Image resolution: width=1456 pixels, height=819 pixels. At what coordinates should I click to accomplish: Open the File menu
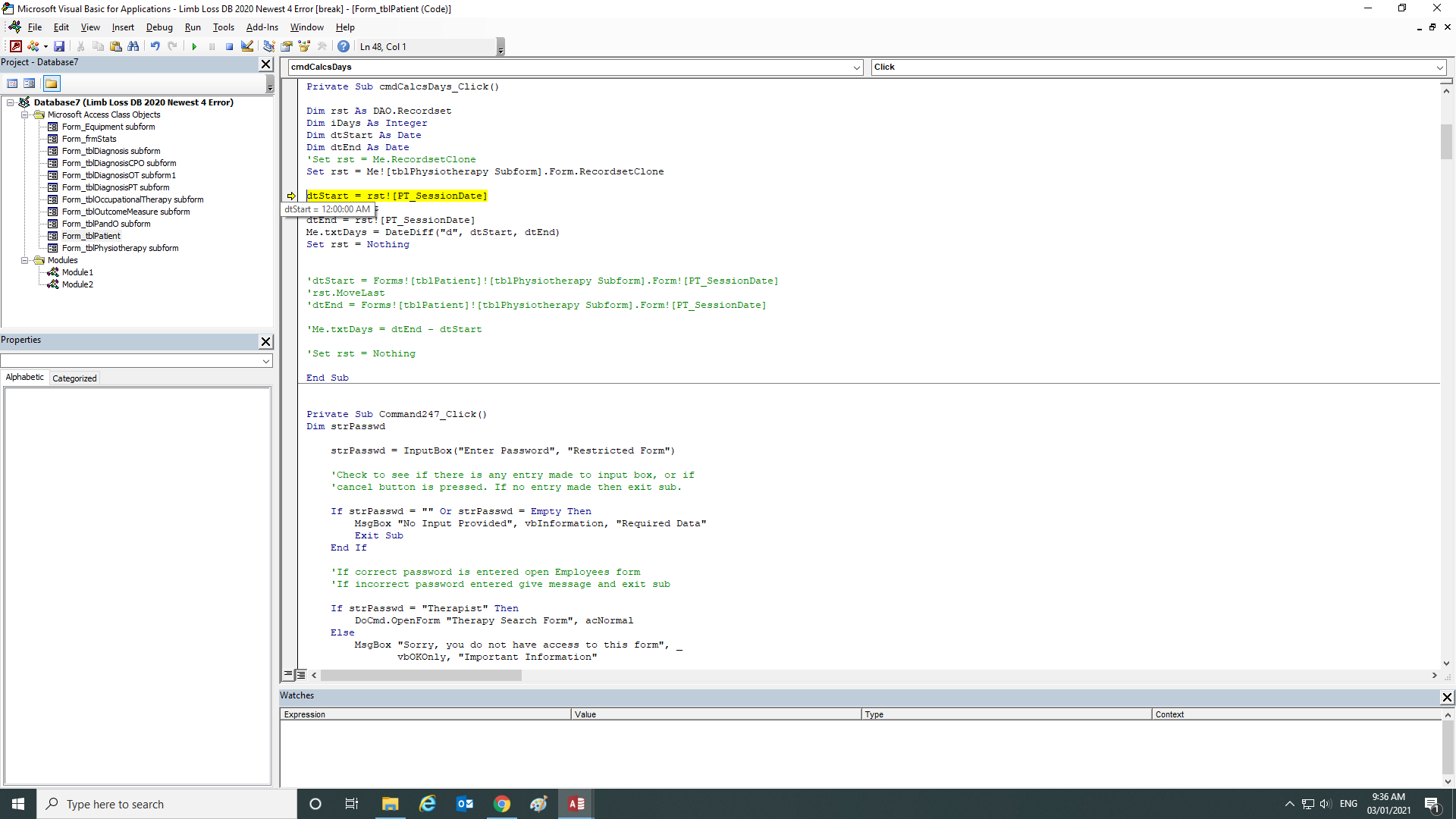[x=35, y=27]
